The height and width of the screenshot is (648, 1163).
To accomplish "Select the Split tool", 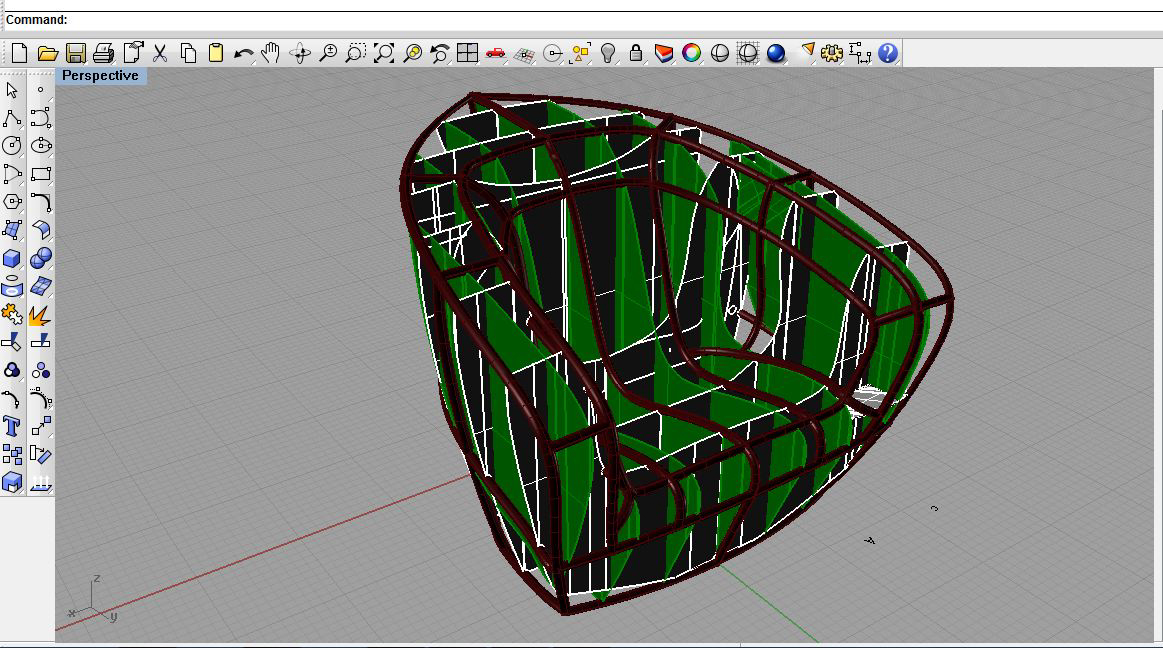I will tap(40, 342).
